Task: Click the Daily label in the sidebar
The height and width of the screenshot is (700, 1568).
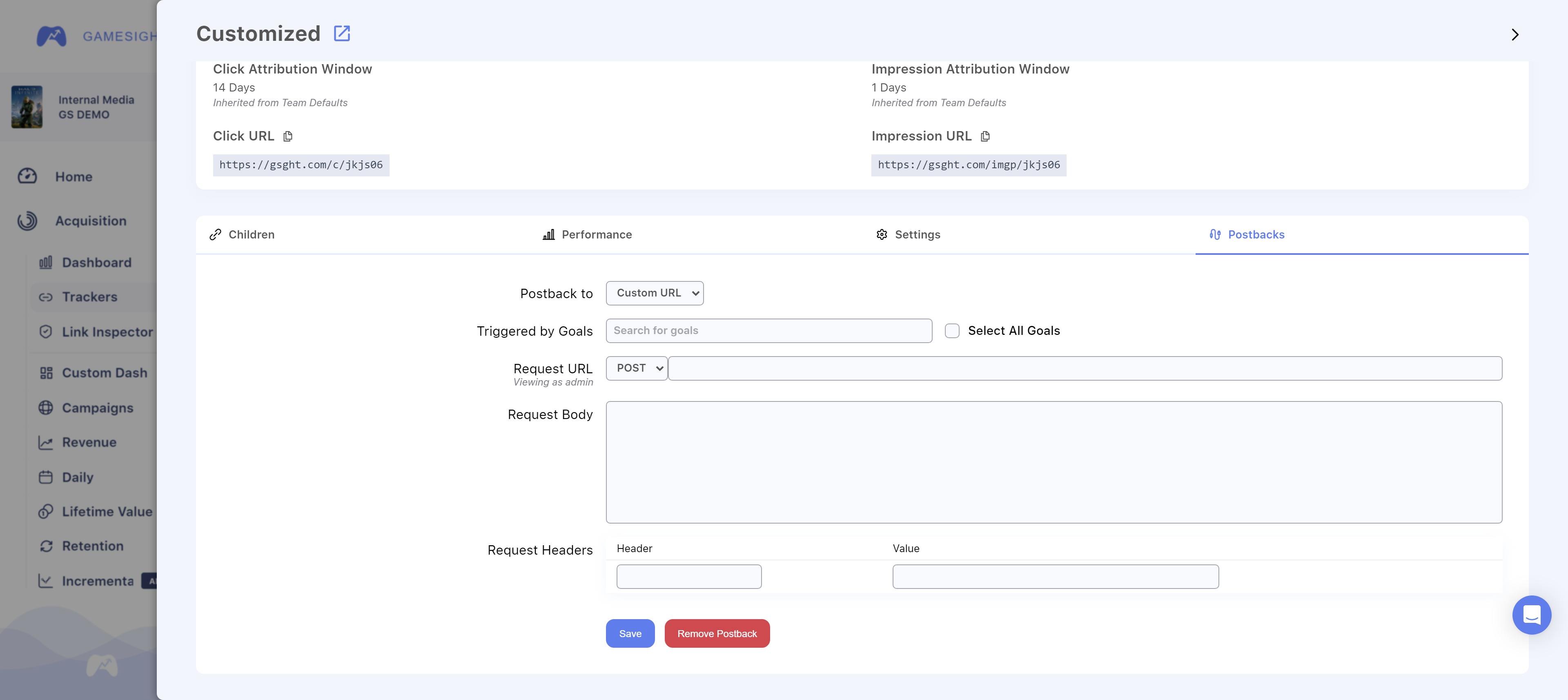Action: click(78, 478)
